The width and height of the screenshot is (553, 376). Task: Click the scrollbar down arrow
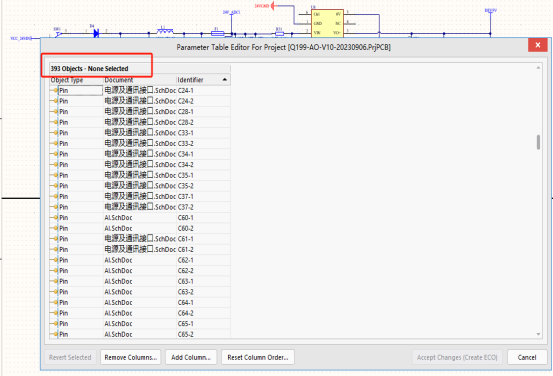[x=538, y=334]
